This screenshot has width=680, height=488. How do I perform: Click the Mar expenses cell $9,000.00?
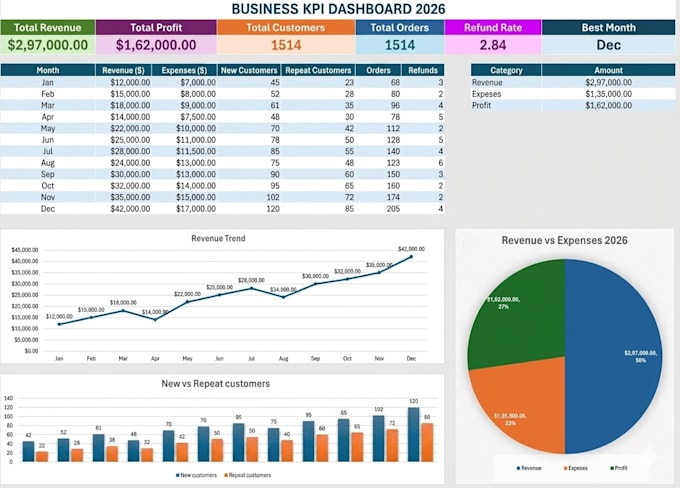[184, 105]
